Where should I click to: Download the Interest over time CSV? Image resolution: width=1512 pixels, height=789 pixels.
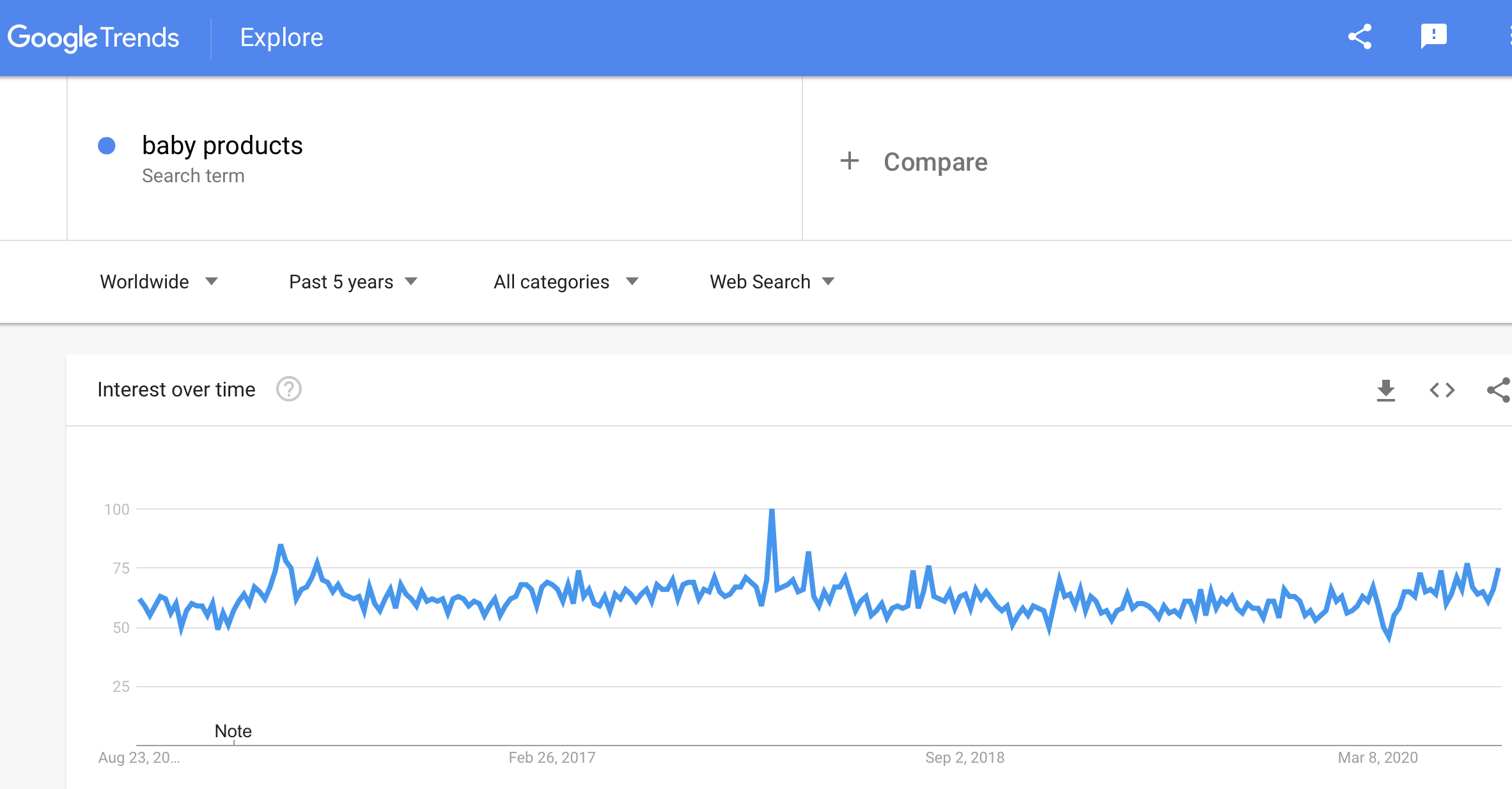[1385, 390]
